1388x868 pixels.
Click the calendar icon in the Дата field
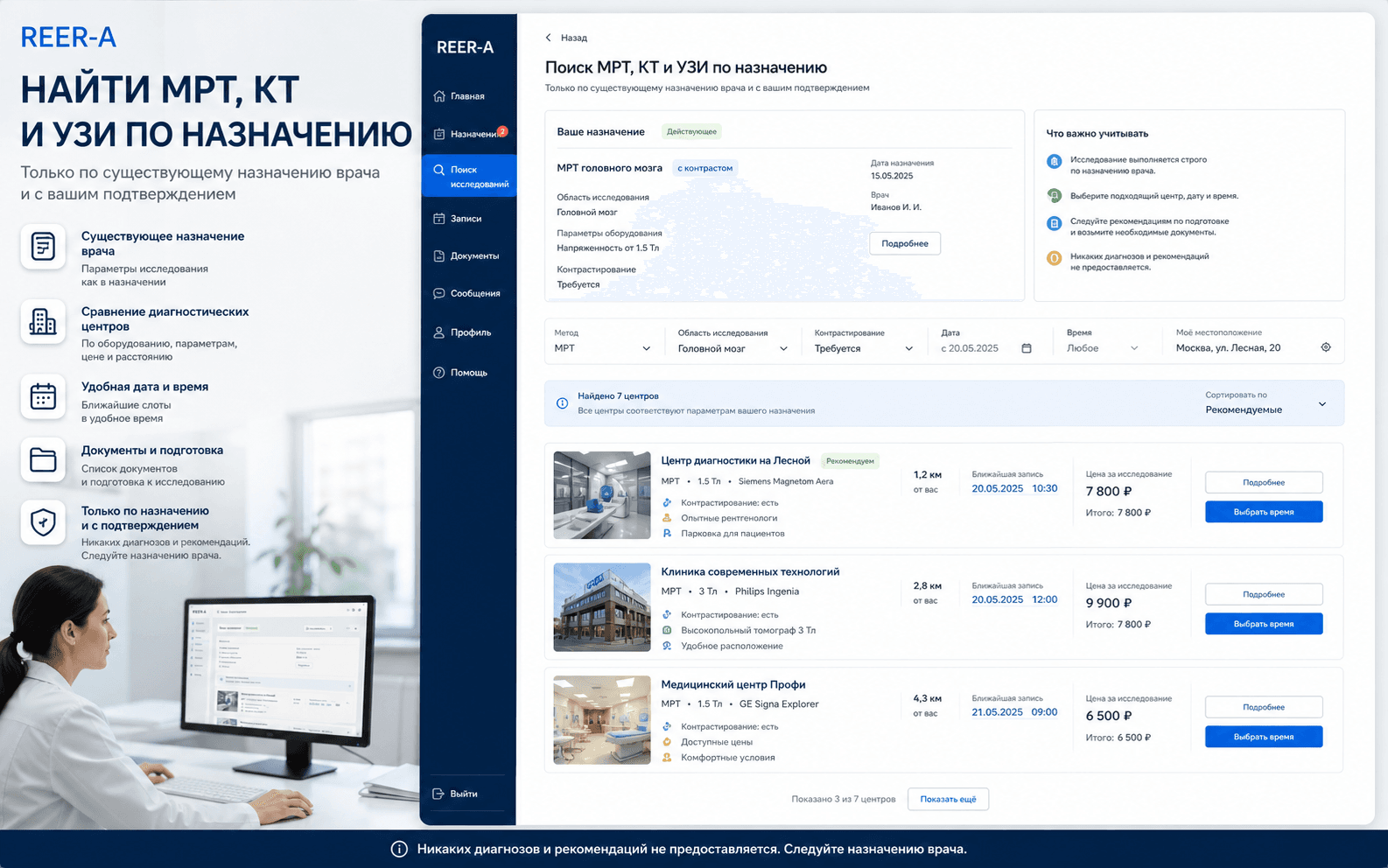(x=1027, y=348)
